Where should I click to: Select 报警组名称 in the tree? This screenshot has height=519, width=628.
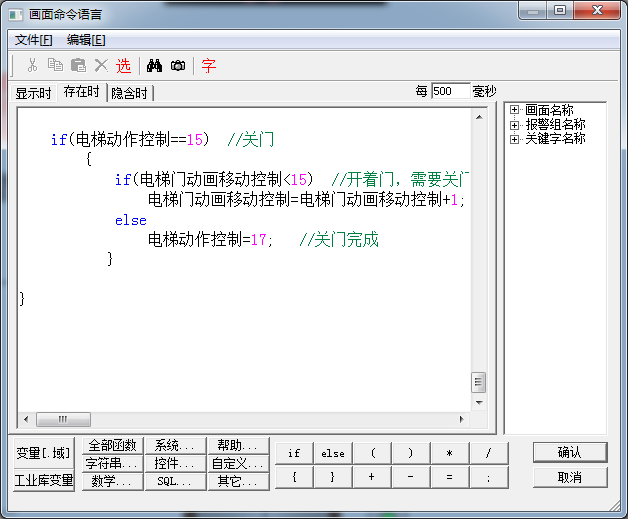555,125
